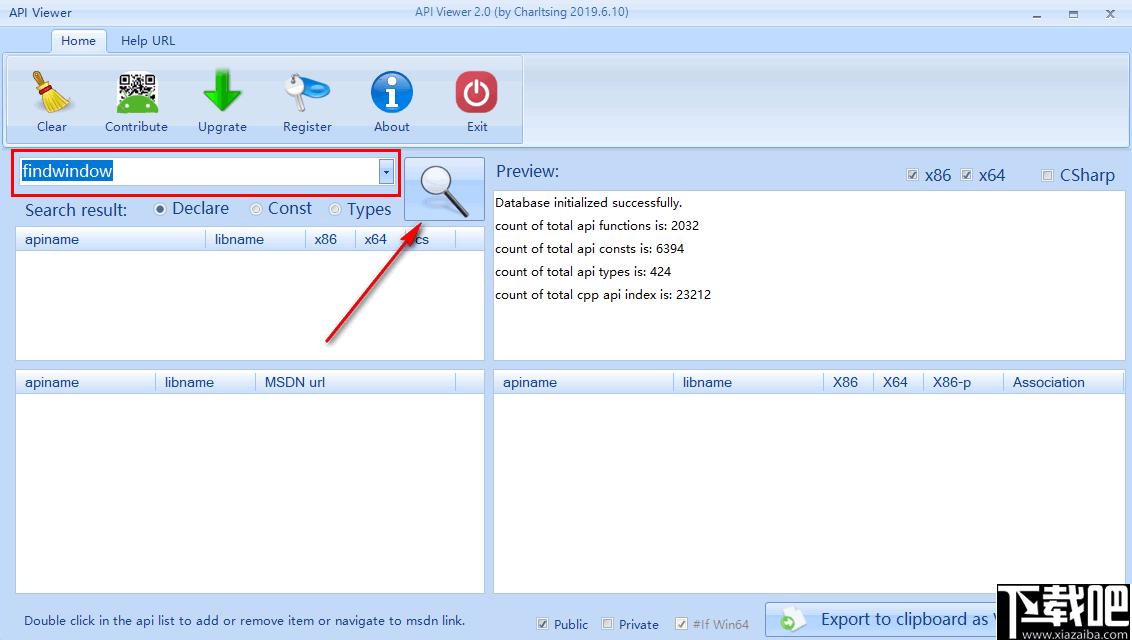Click 'count of total cpp api index is: 23212' line
Image resolution: width=1132 pixels, height=640 pixels.
tap(603, 295)
